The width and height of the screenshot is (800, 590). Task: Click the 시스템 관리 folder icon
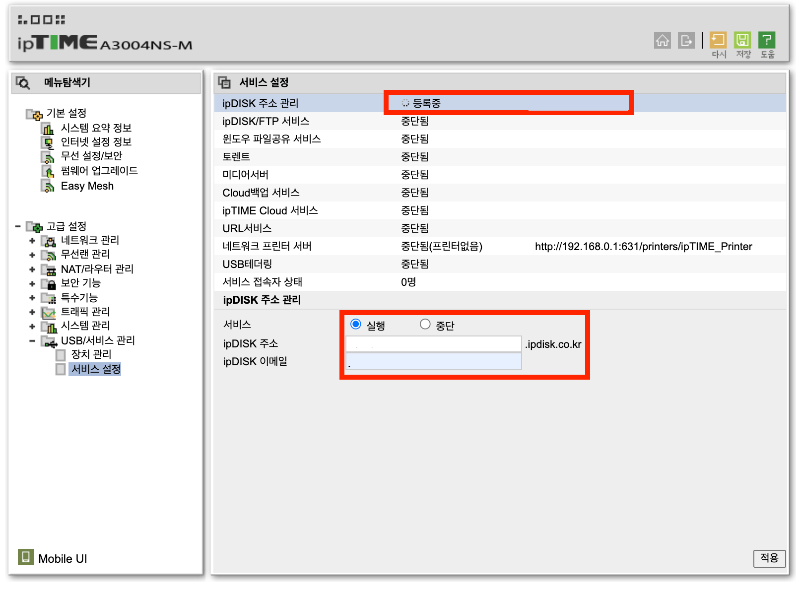click(49, 327)
